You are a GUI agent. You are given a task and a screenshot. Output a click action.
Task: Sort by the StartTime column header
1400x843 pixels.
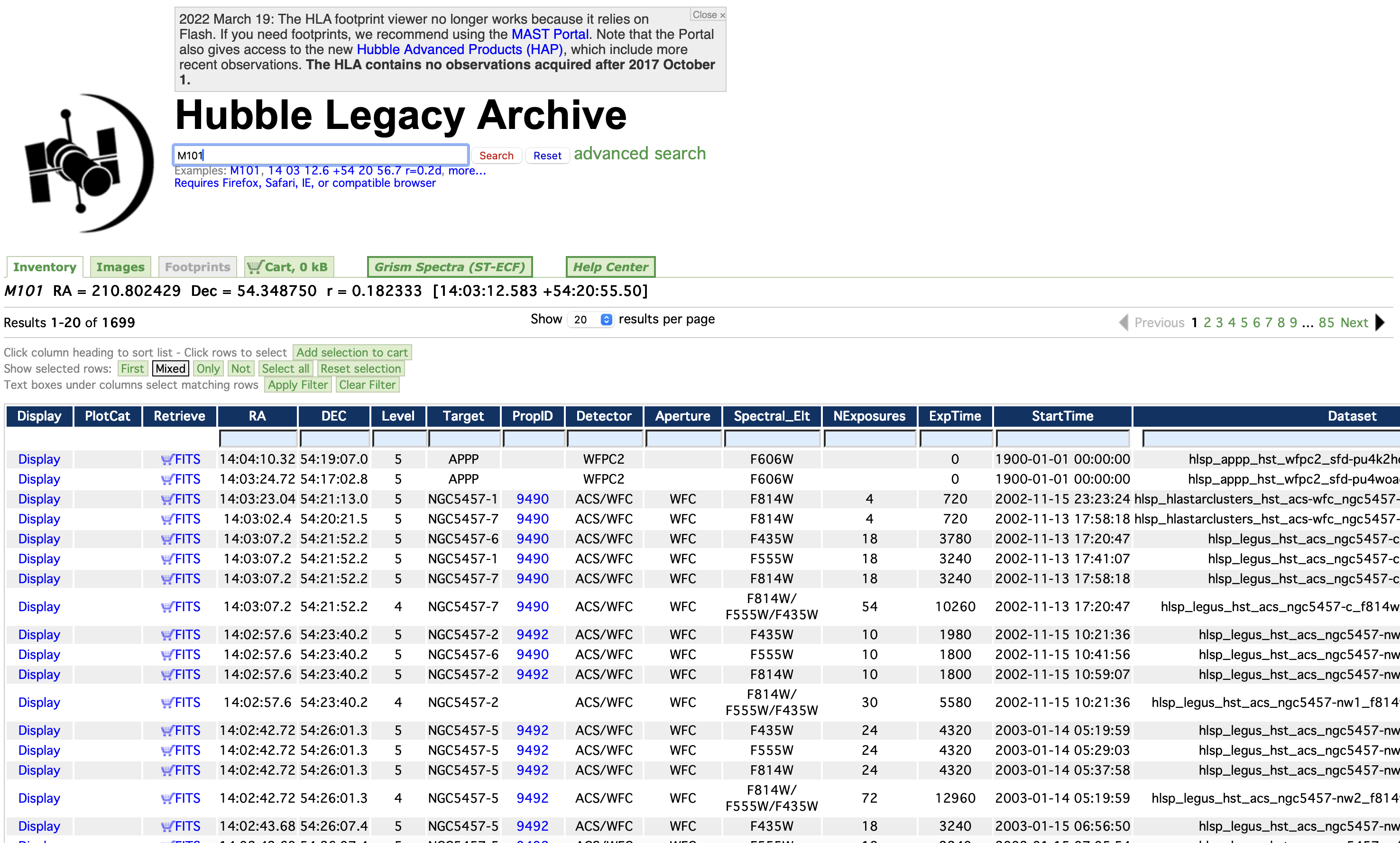pyautogui.click(x=1062, y=416)
